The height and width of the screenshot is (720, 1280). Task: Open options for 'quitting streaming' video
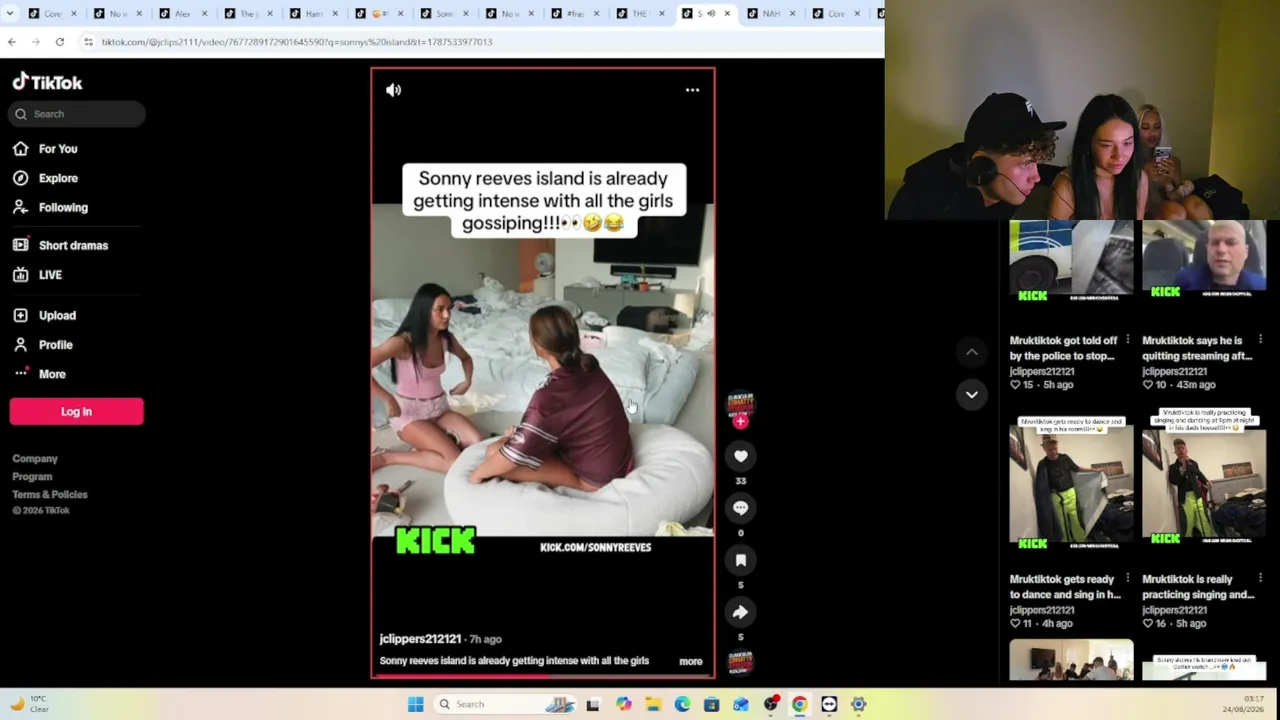[x=1261, y=340]
